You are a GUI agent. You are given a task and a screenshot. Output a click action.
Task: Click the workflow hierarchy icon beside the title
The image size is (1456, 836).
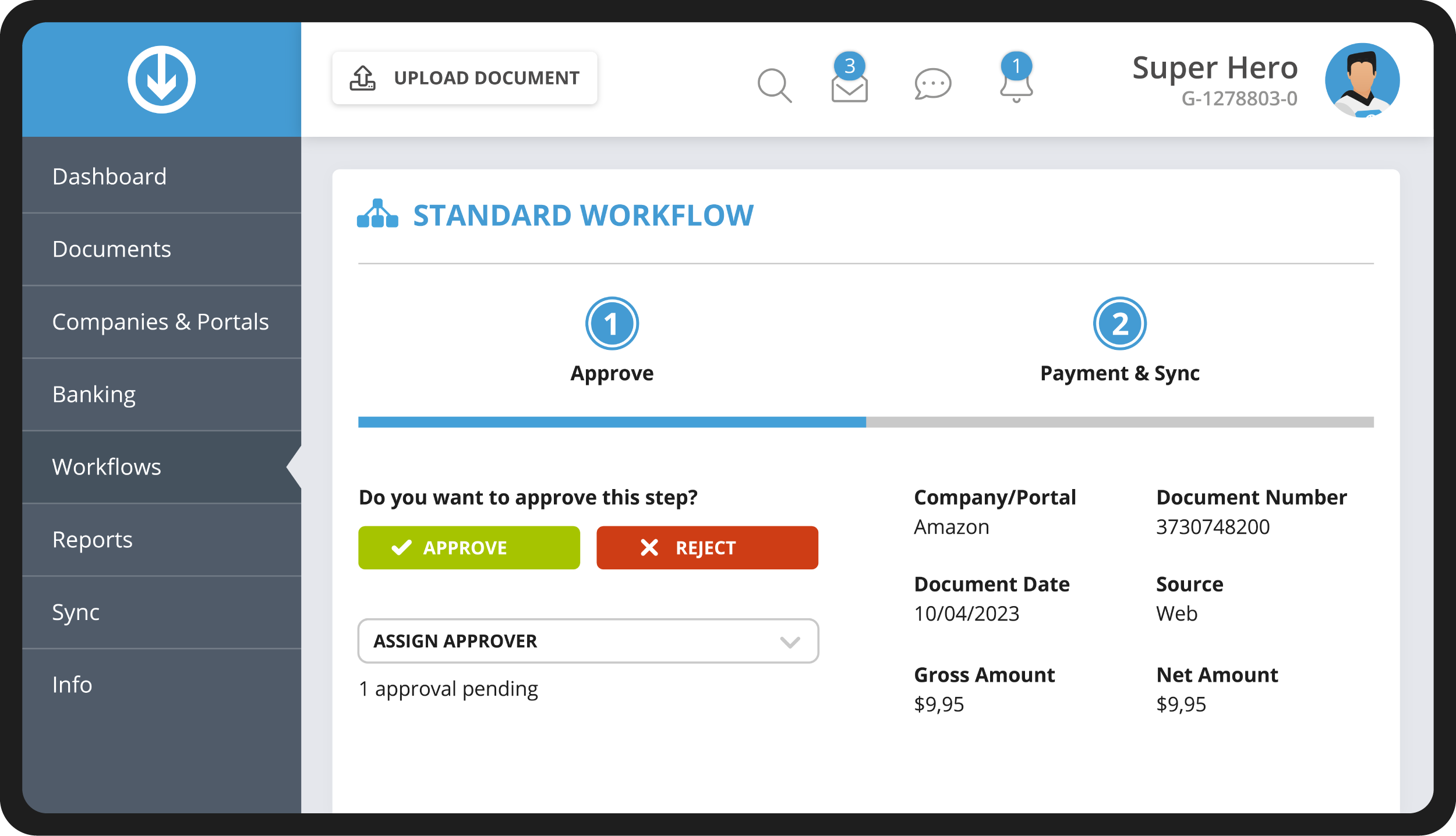tap(377, 214)
